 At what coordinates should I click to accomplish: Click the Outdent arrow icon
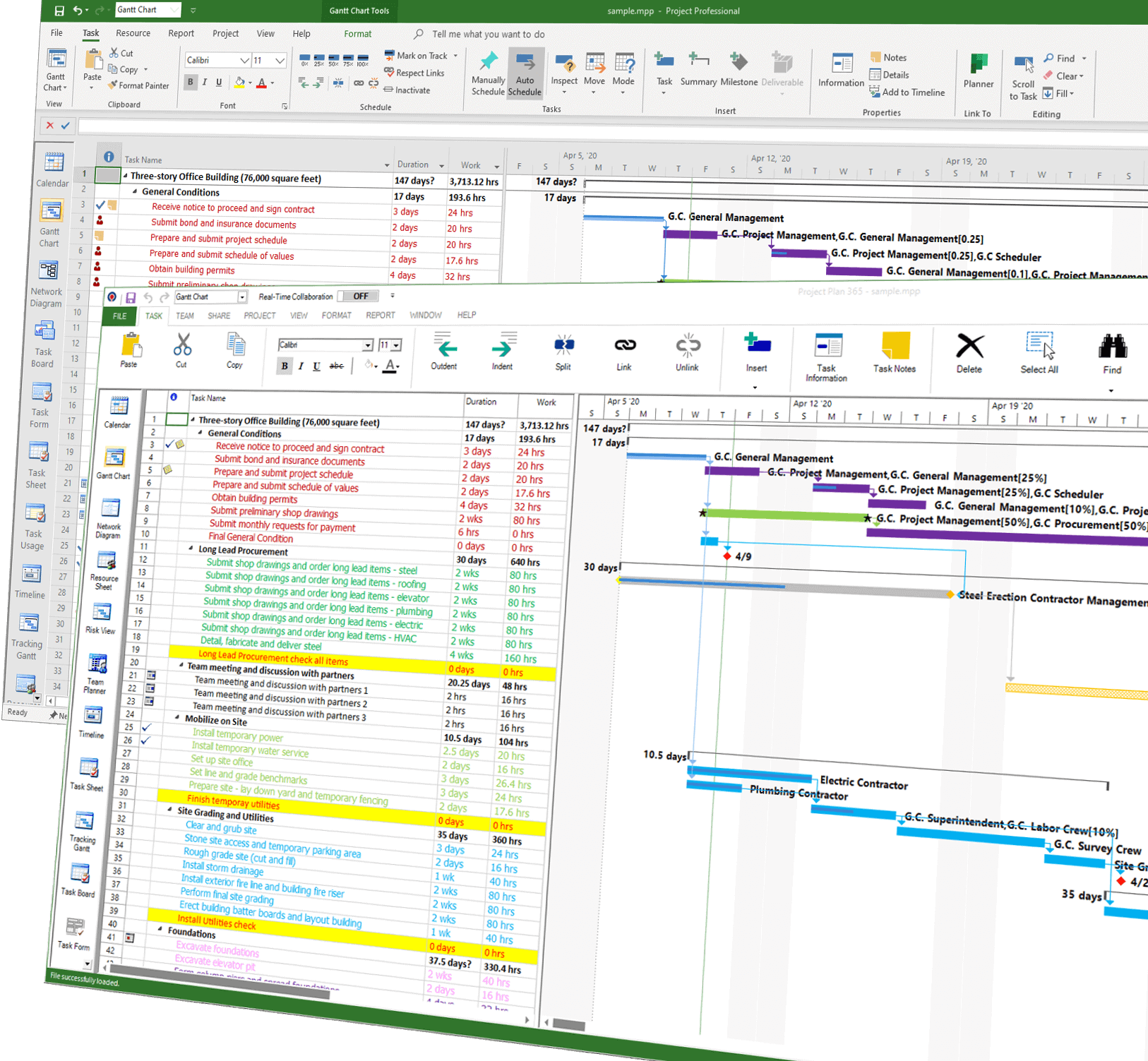(x=445, y=348)
